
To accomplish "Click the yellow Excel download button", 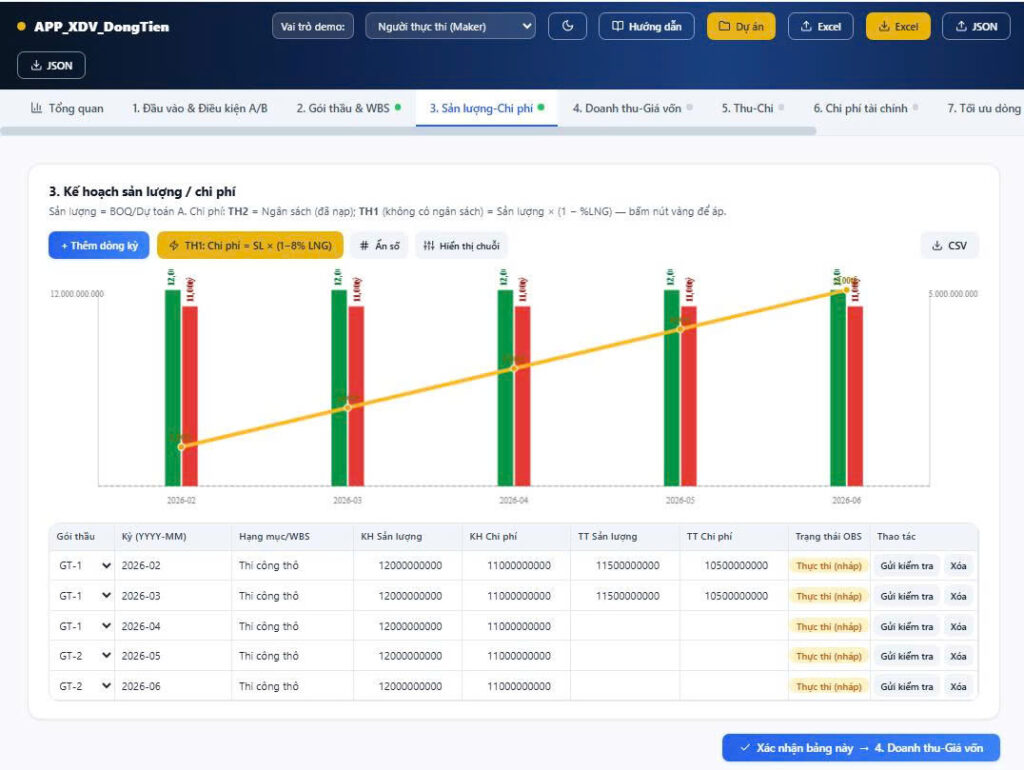I will click(898, 26).
